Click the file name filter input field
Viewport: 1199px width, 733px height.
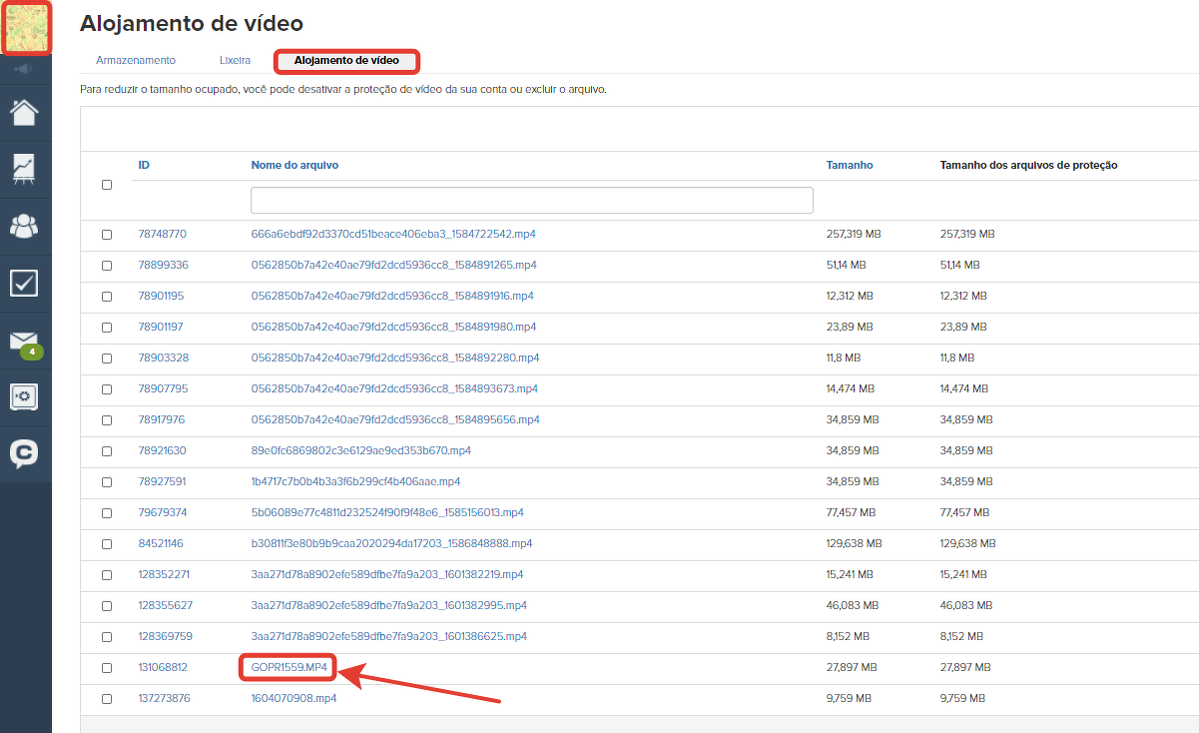tap(531, 200)
